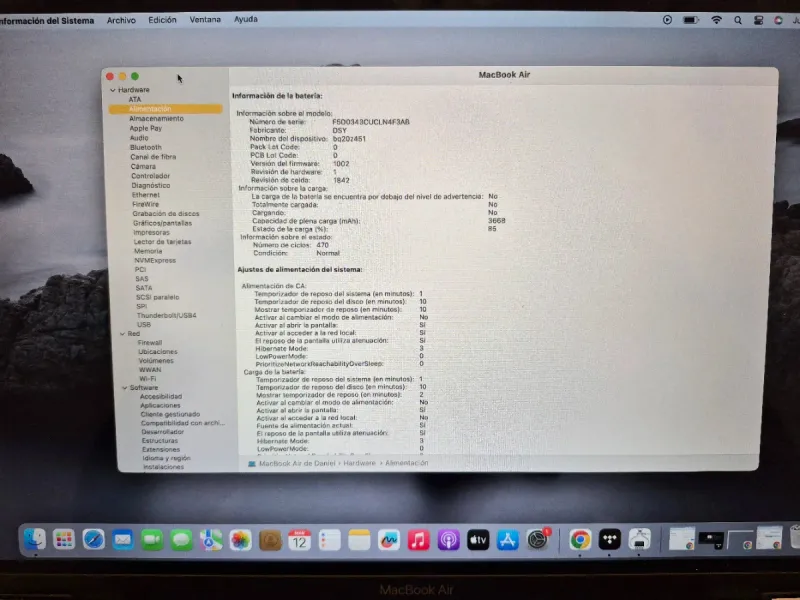800x600 pixels.
Task: Open Messages from the Dock
Action: tap(181, 540)
